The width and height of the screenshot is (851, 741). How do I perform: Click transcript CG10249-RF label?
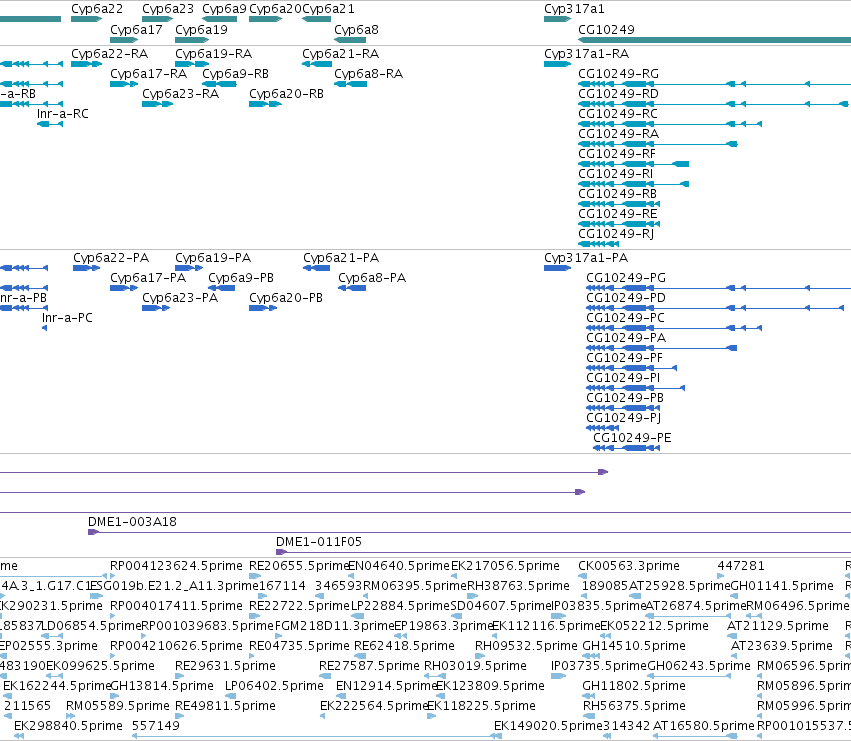pyautogui.click(x=617, y=154)
